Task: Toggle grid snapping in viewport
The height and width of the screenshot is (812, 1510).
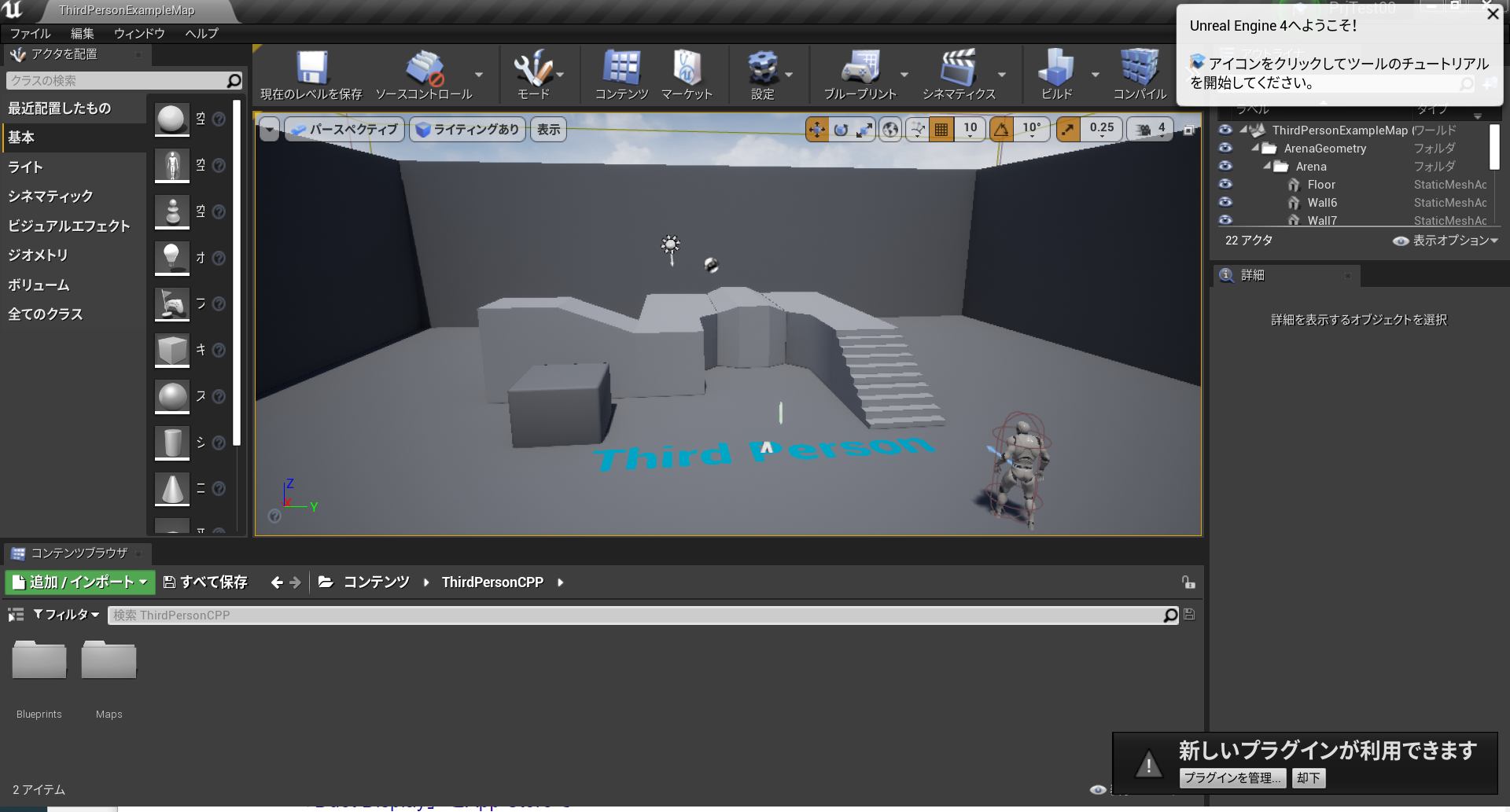Action: click(941, 130)
